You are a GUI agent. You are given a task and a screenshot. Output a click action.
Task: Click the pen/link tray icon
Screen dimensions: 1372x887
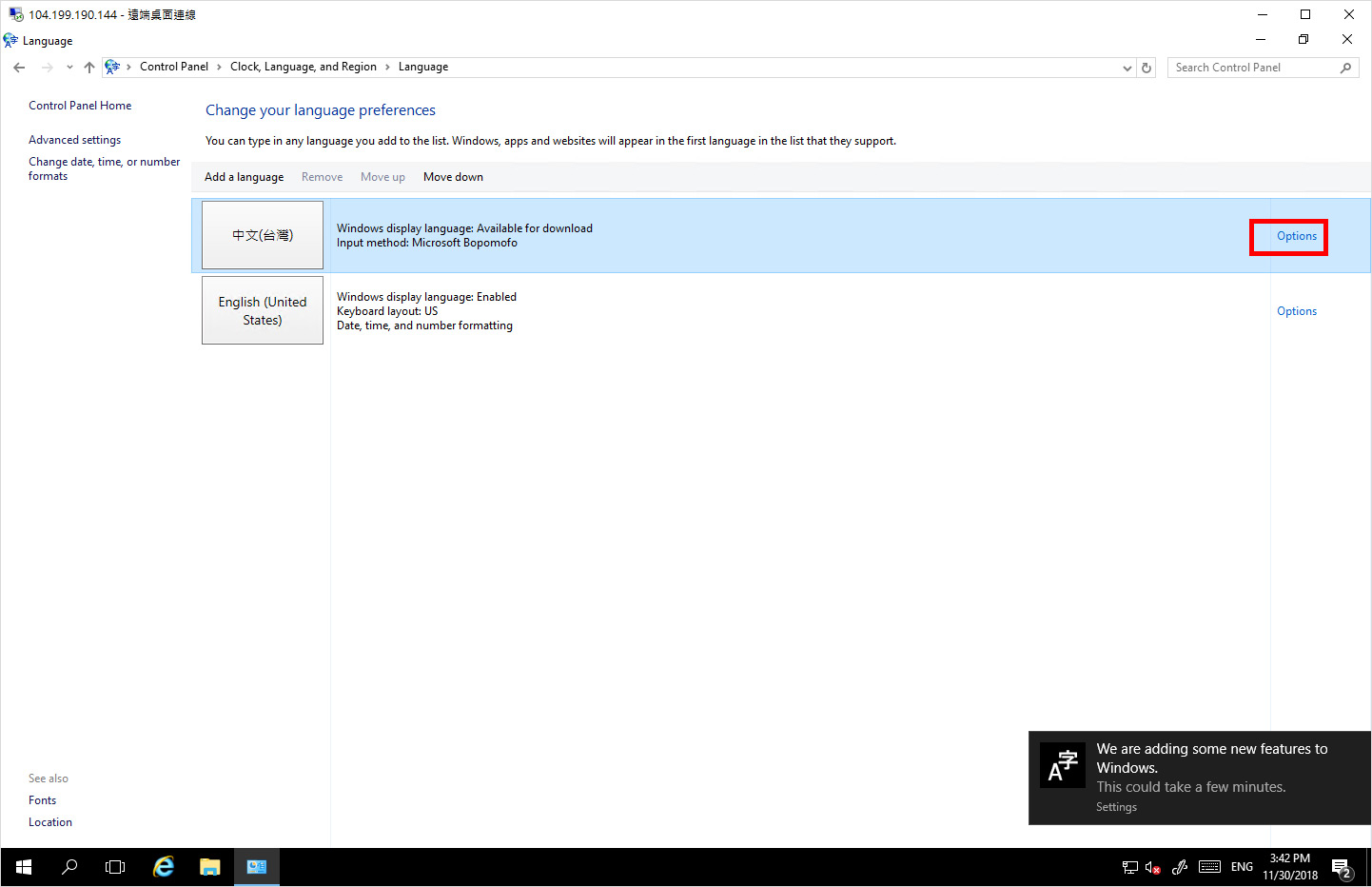pyautogui.click(x=1180, y=867)
